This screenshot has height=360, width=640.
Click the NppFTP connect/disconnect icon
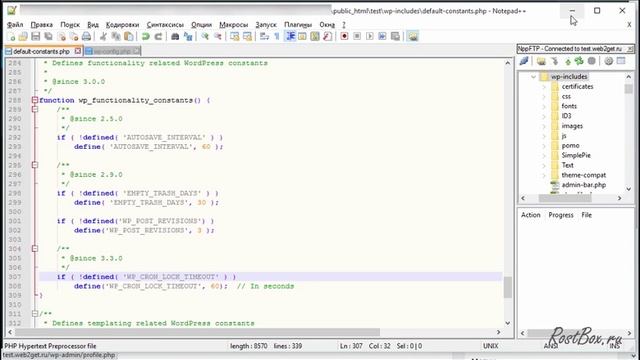(x=524, y=61)
